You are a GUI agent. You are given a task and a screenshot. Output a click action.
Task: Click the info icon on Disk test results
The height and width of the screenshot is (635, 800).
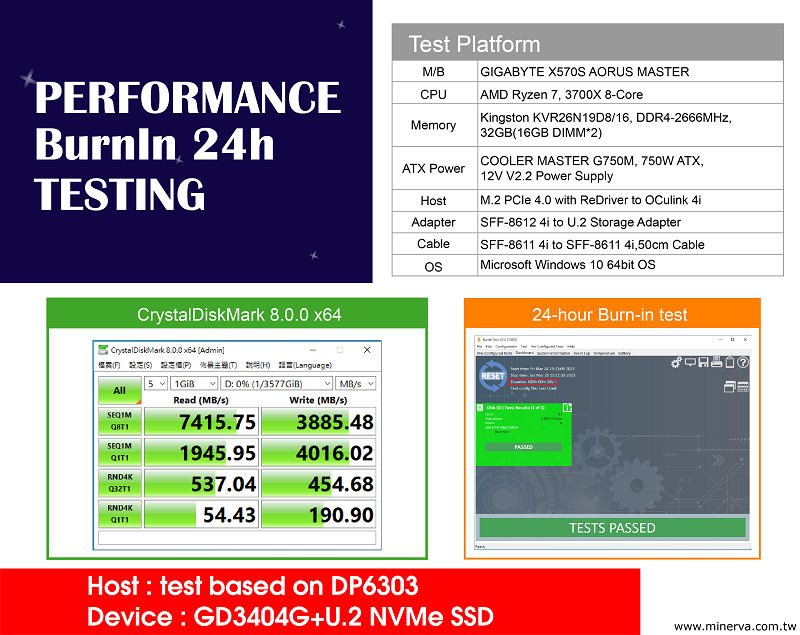click(x=567, y=407)
